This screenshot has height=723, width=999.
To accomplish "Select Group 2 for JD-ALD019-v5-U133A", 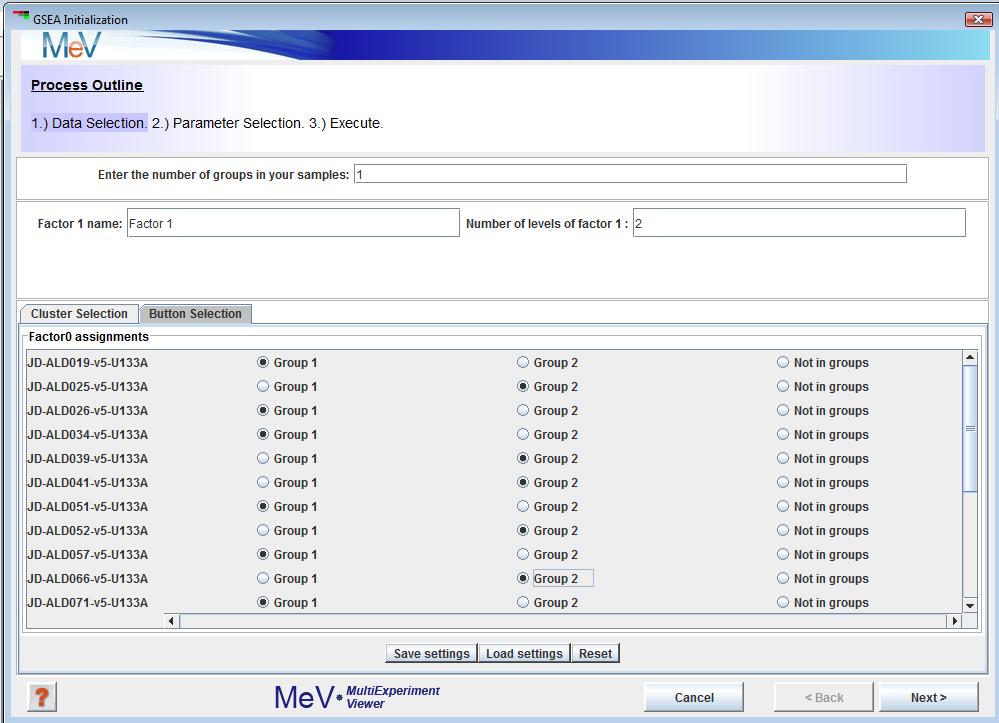I will [523, 363].
